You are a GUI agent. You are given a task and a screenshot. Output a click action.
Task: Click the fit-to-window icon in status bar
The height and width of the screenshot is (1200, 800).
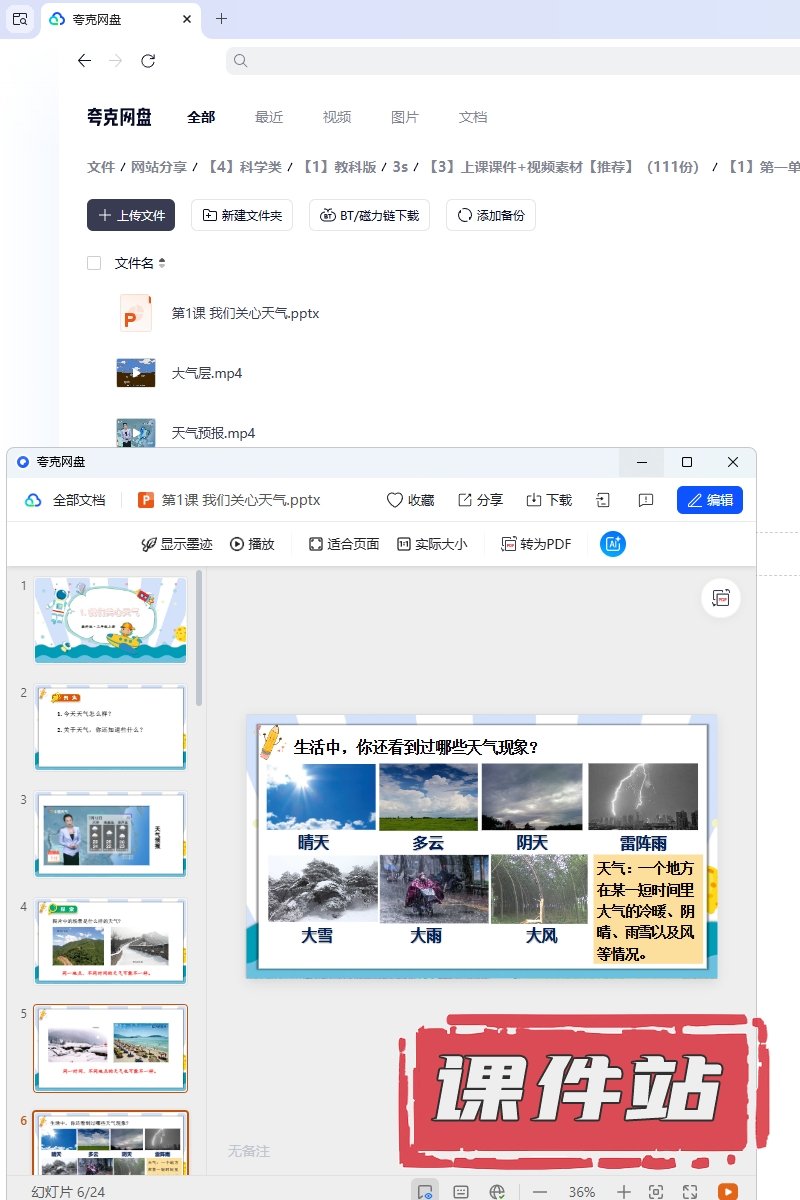pos(656,1191)
